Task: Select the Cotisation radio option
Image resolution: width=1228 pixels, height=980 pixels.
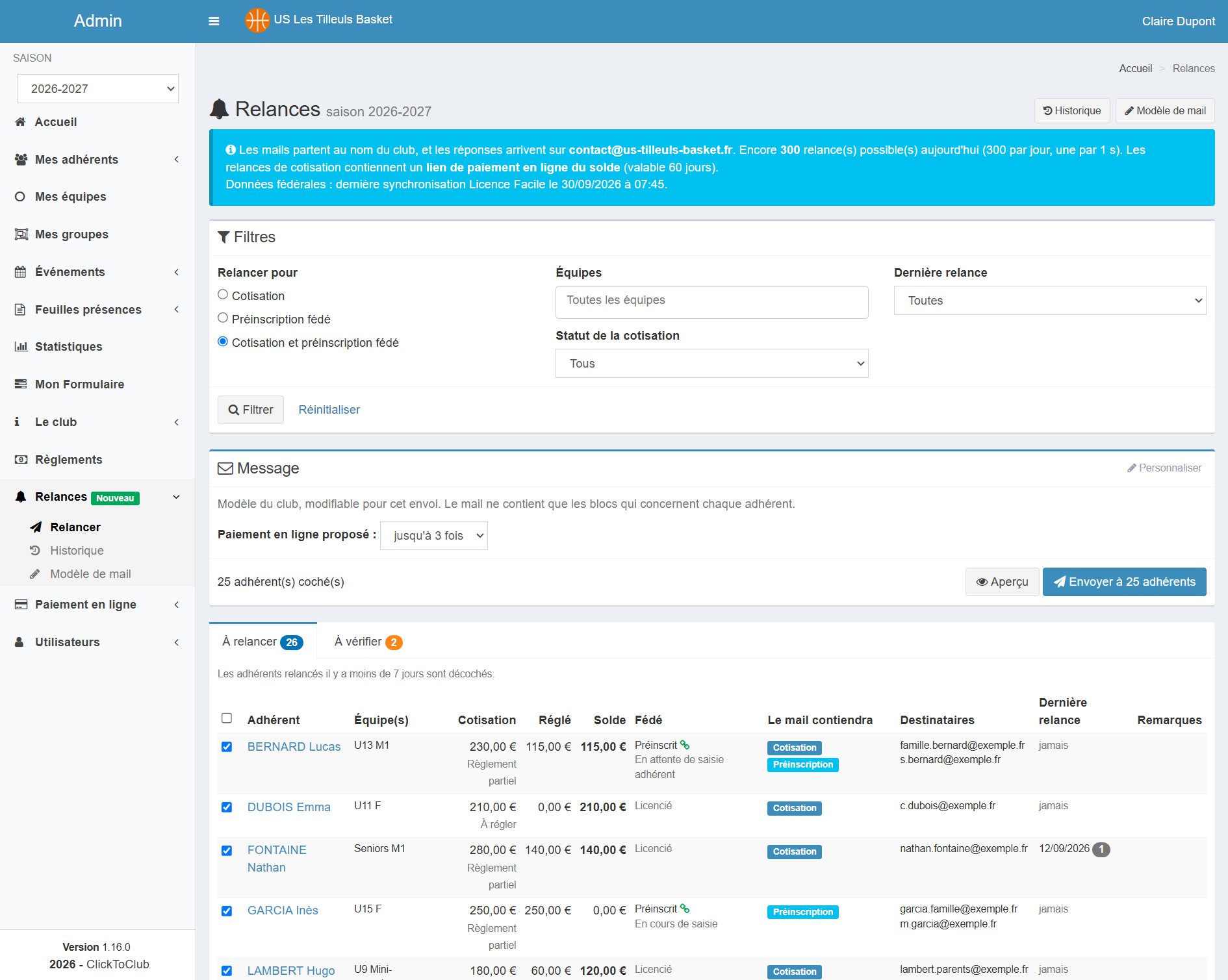Action: point(223,295)
